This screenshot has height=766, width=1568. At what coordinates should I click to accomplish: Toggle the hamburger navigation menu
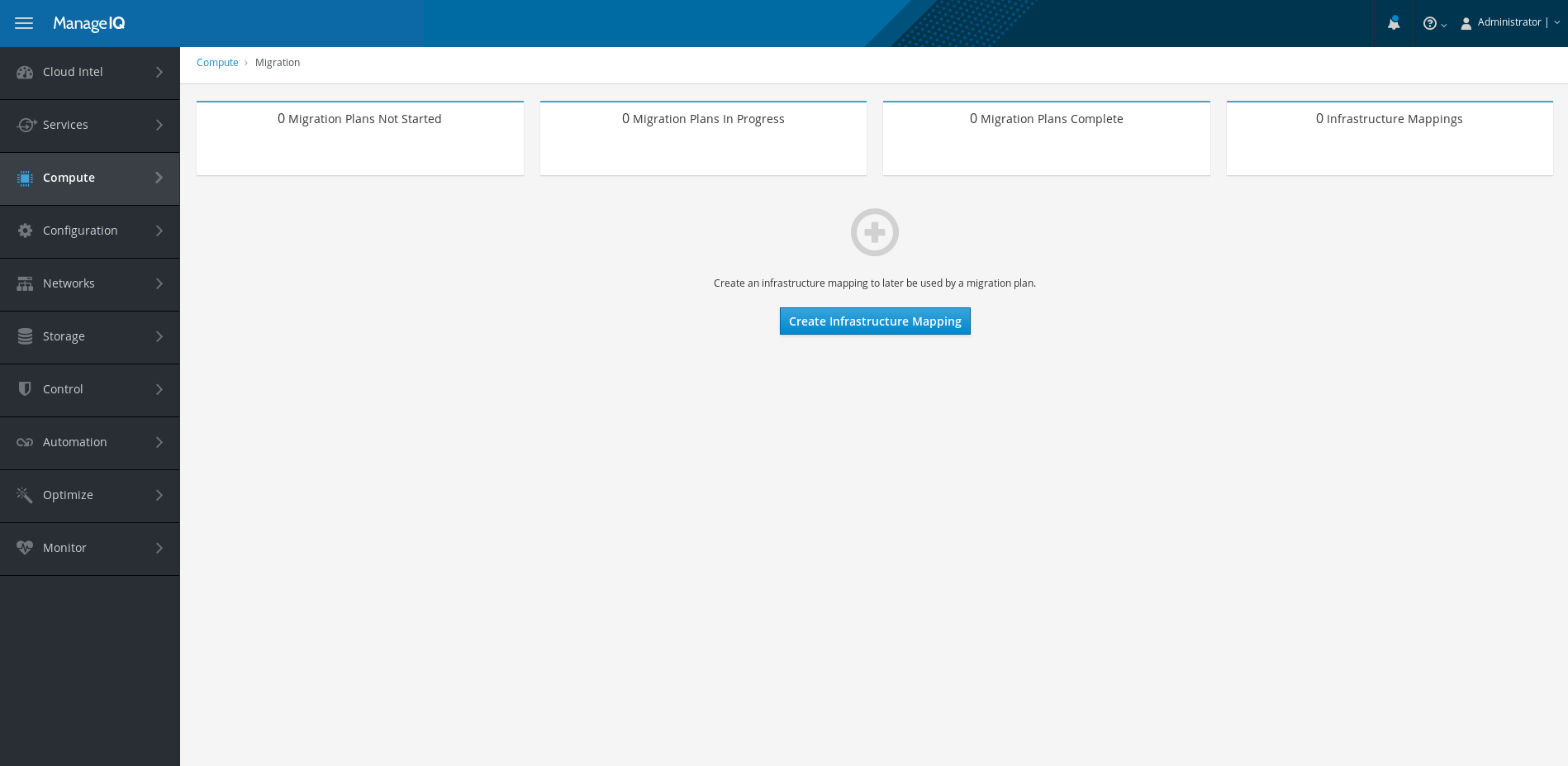click(24, 23)
